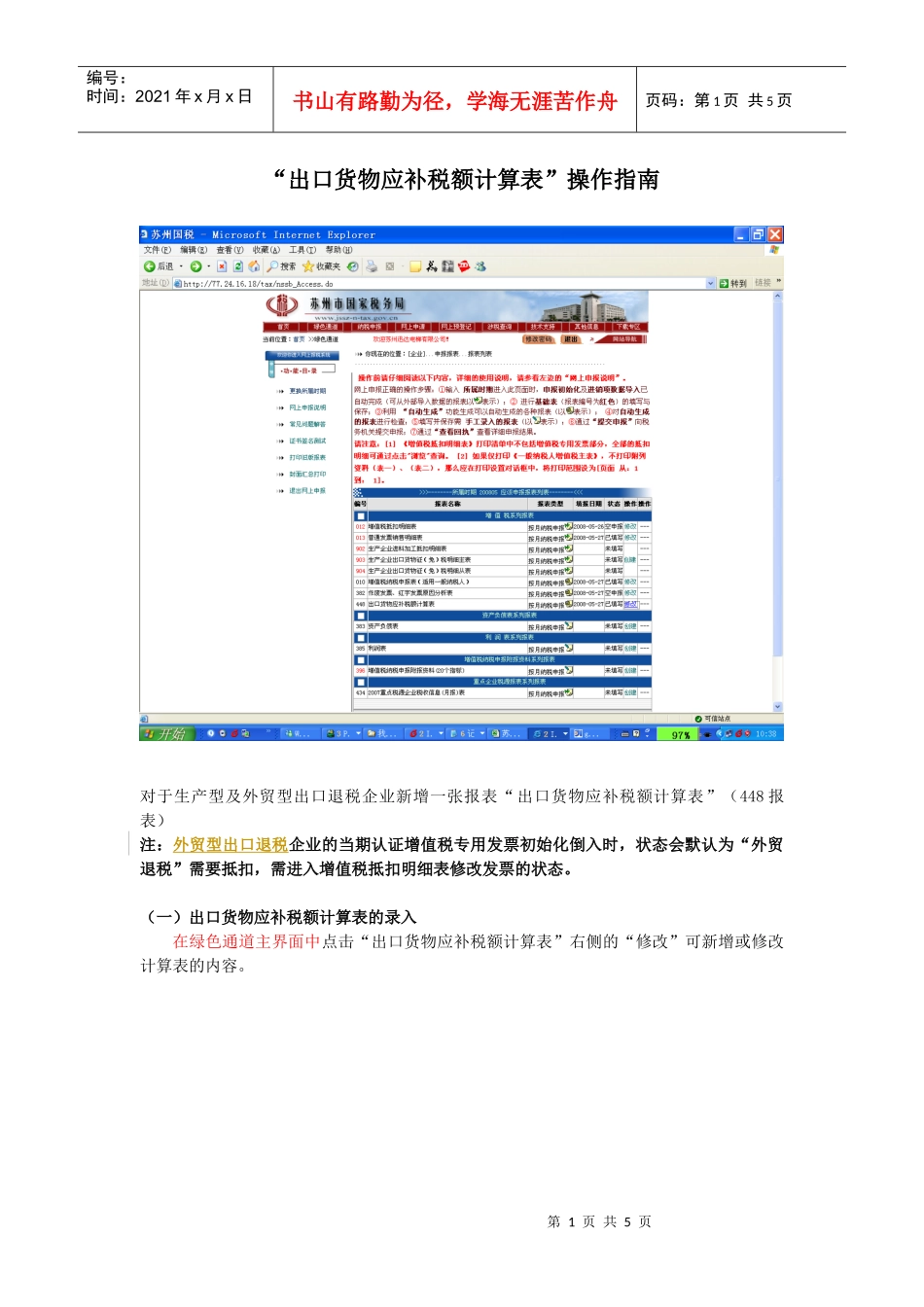Tick the 利润表系列报表 group checkbox
The width and height of the screenshot is (924, 1307).
point(360,638)
